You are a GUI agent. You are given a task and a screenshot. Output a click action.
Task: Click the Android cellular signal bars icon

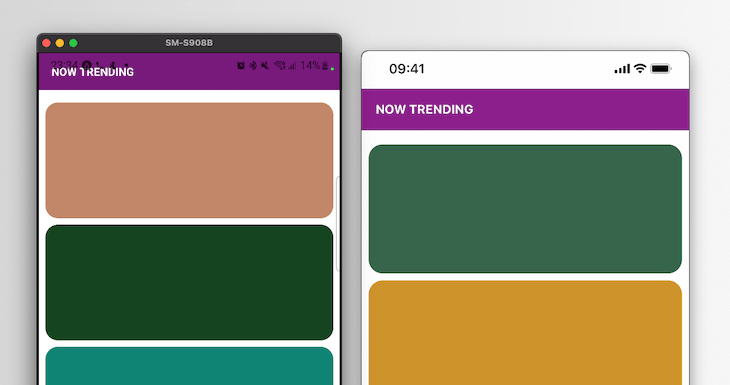292,66
